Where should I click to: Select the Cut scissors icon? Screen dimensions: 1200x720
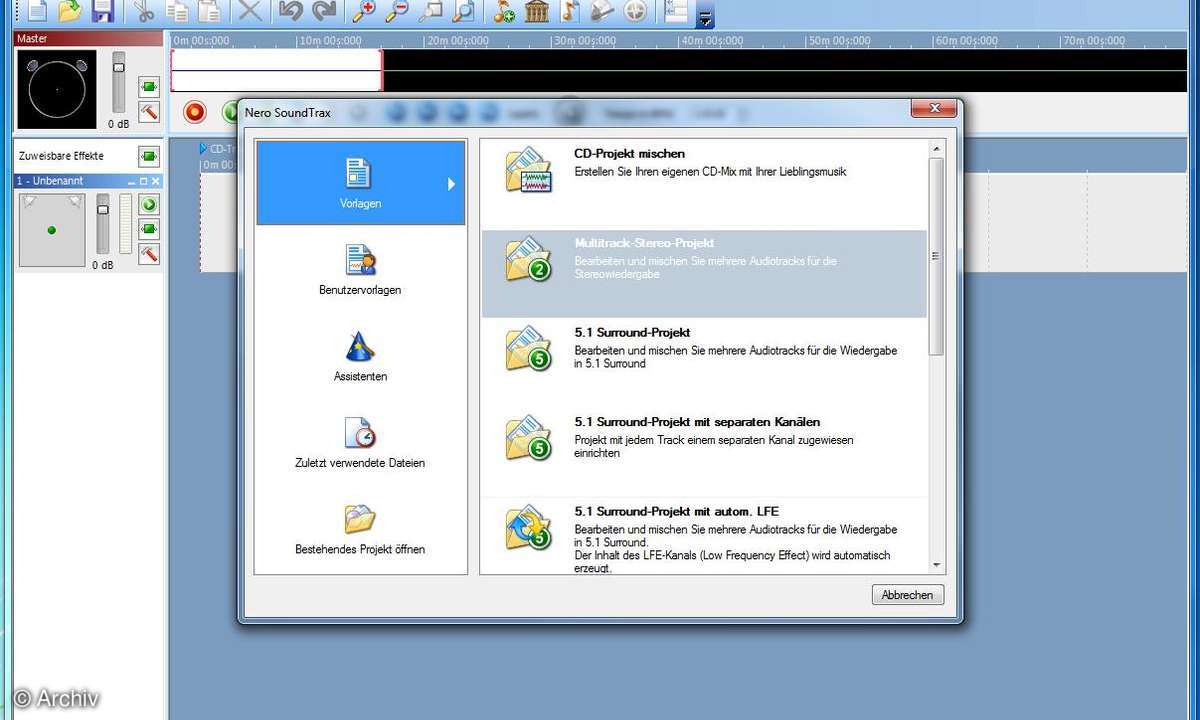145,11
